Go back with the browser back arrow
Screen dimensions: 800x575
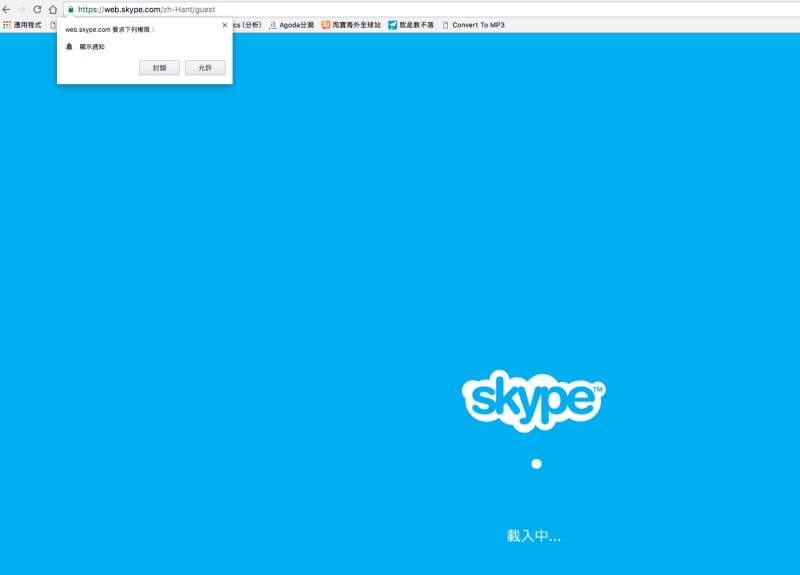click(x=6, y=9)
